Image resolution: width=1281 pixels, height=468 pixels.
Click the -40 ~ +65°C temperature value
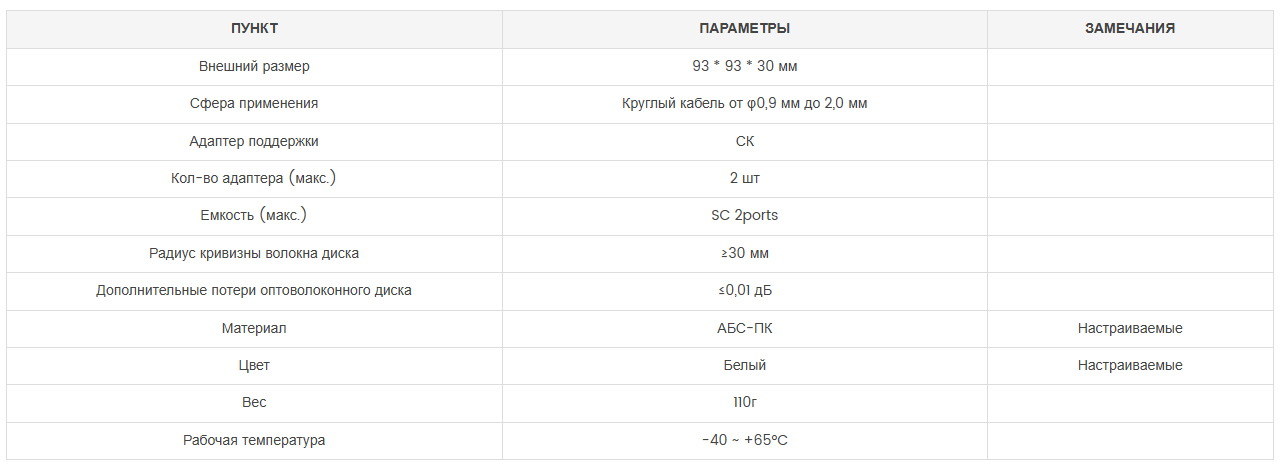pos(744,440)
